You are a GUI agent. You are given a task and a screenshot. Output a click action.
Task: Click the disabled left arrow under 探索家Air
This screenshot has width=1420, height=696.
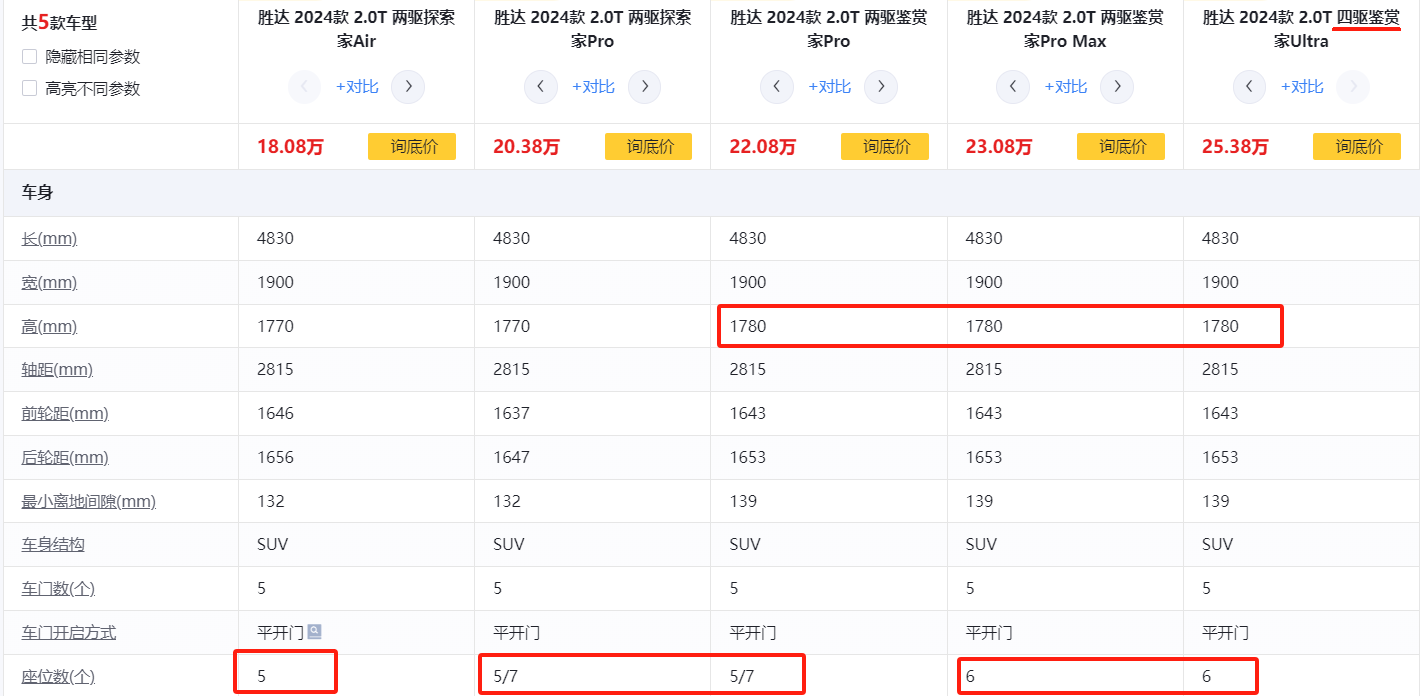pyautogui.click(x=304, y=87)
